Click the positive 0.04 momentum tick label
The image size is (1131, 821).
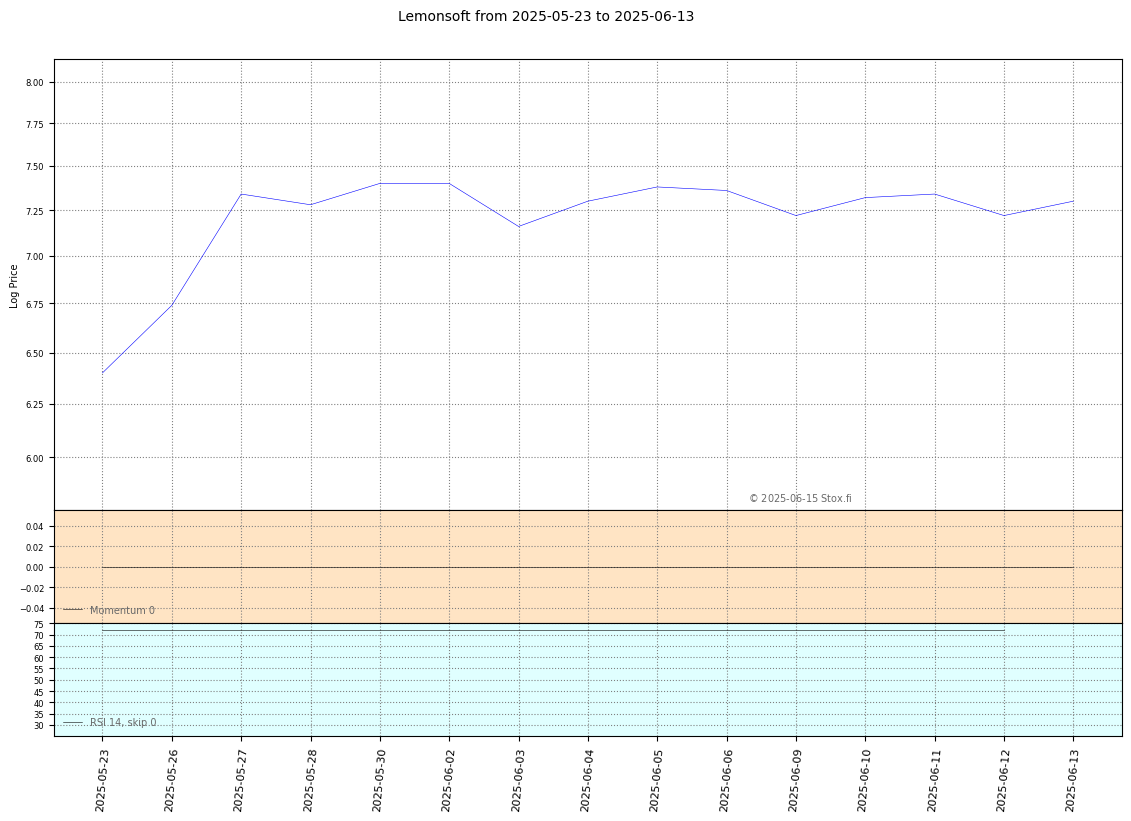pos(35,527)
